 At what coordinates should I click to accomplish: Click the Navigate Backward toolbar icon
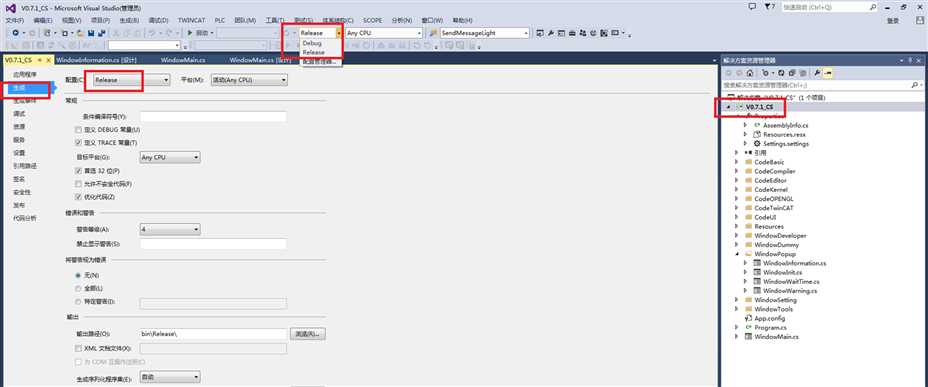(16, 33)
